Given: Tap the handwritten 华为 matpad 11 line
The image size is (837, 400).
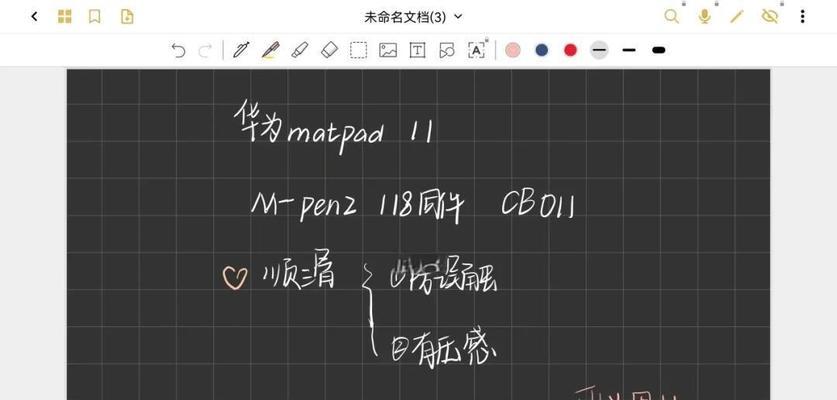Looking at the screenshot, I should (x=335, y=127).
